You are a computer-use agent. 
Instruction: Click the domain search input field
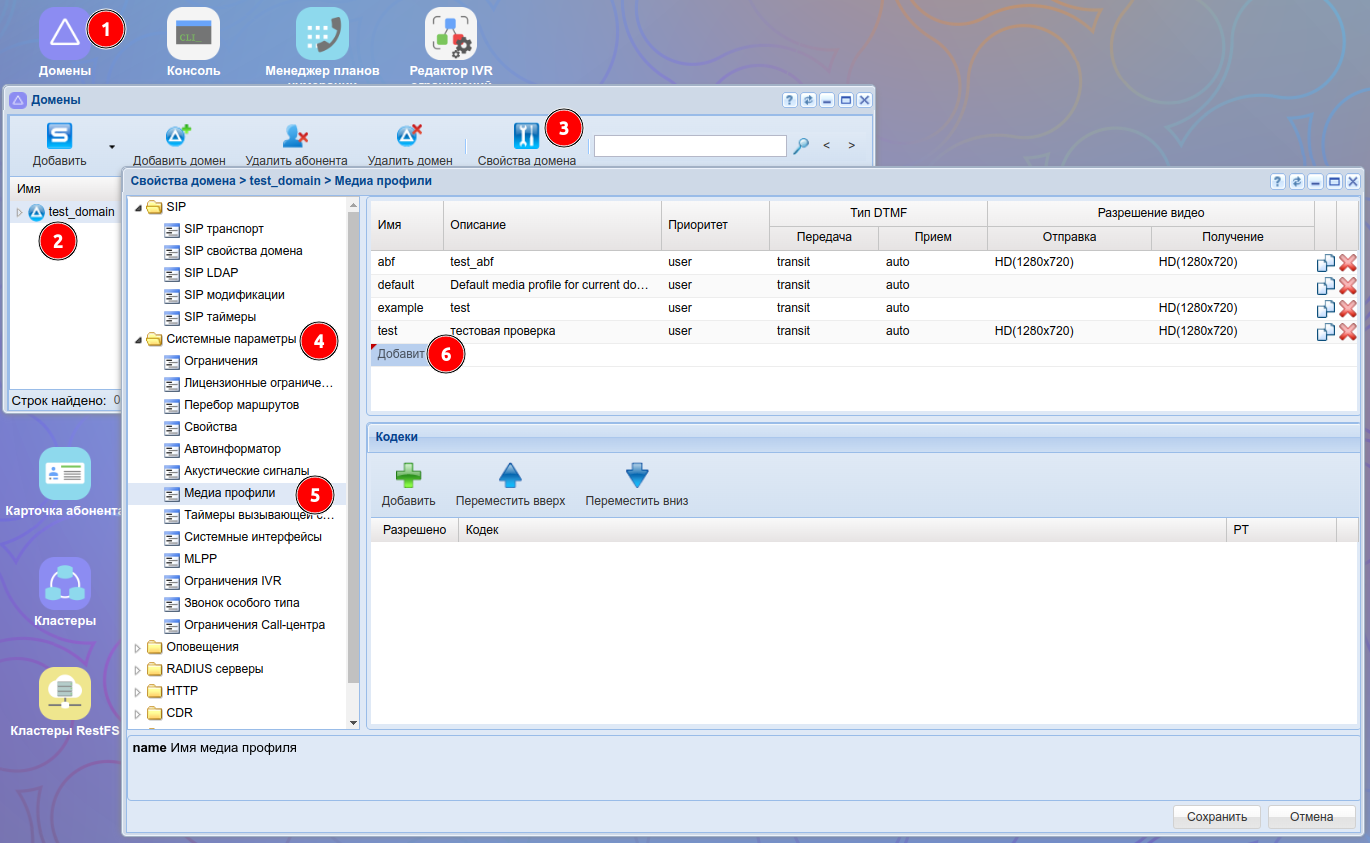pos(690,146)
